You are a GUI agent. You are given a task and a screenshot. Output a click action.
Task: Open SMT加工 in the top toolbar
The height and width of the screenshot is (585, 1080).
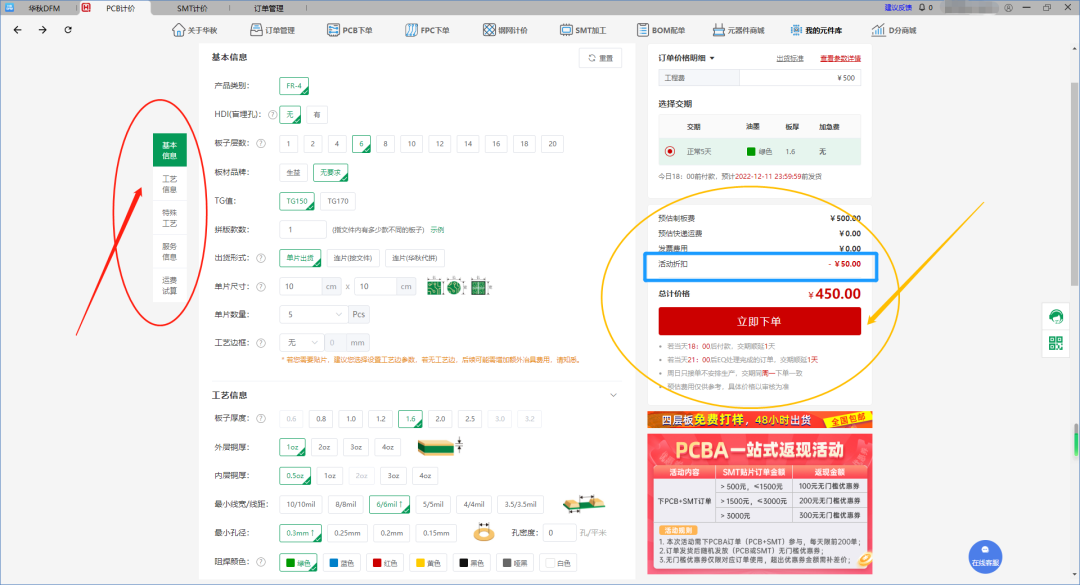tap(583, 30)
